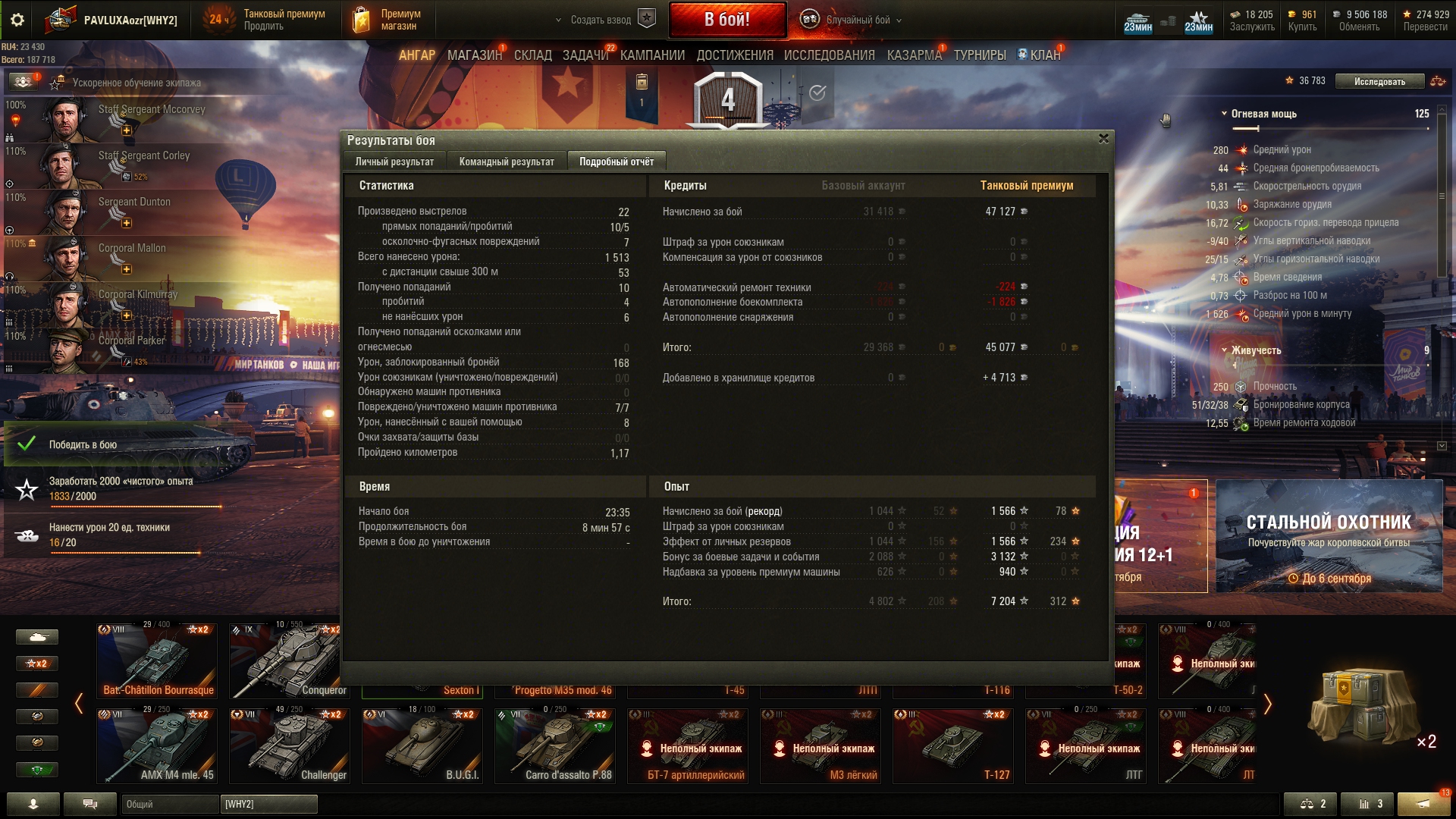Open the settings gear menu
This screenshot has width=1456, height=819.
tap(17, 20)
